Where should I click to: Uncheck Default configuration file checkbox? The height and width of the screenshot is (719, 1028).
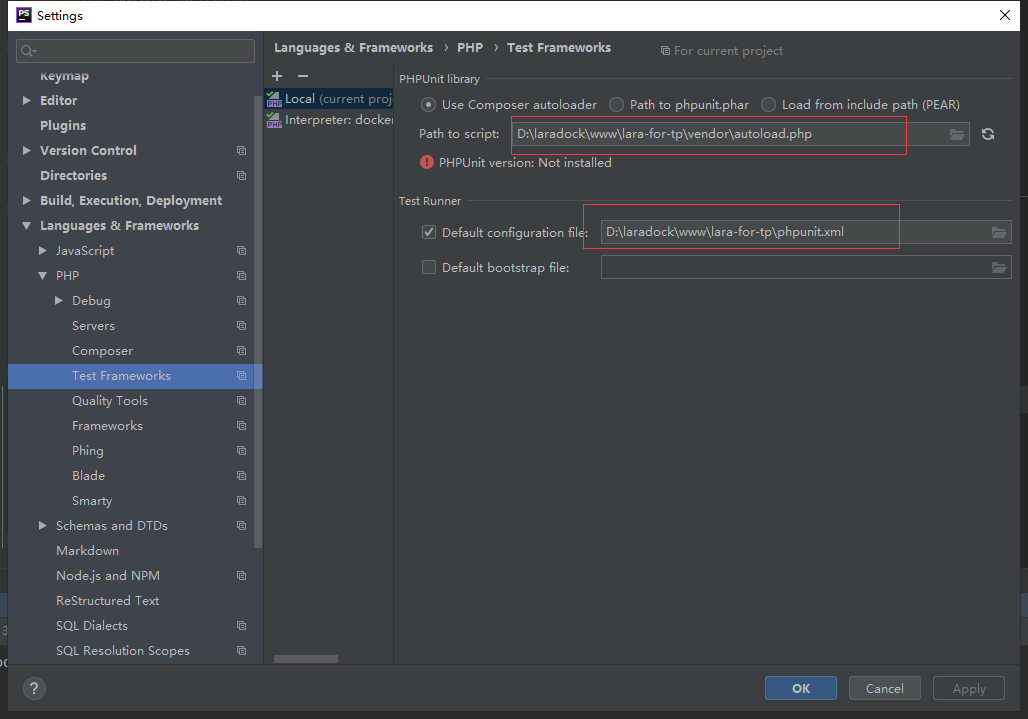[429, 232]
